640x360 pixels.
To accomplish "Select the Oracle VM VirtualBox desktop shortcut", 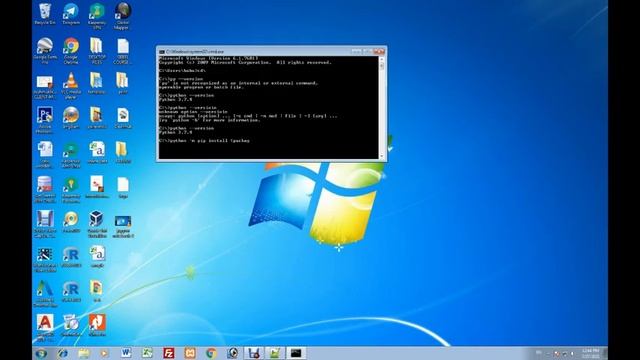I will click(97, 224).
